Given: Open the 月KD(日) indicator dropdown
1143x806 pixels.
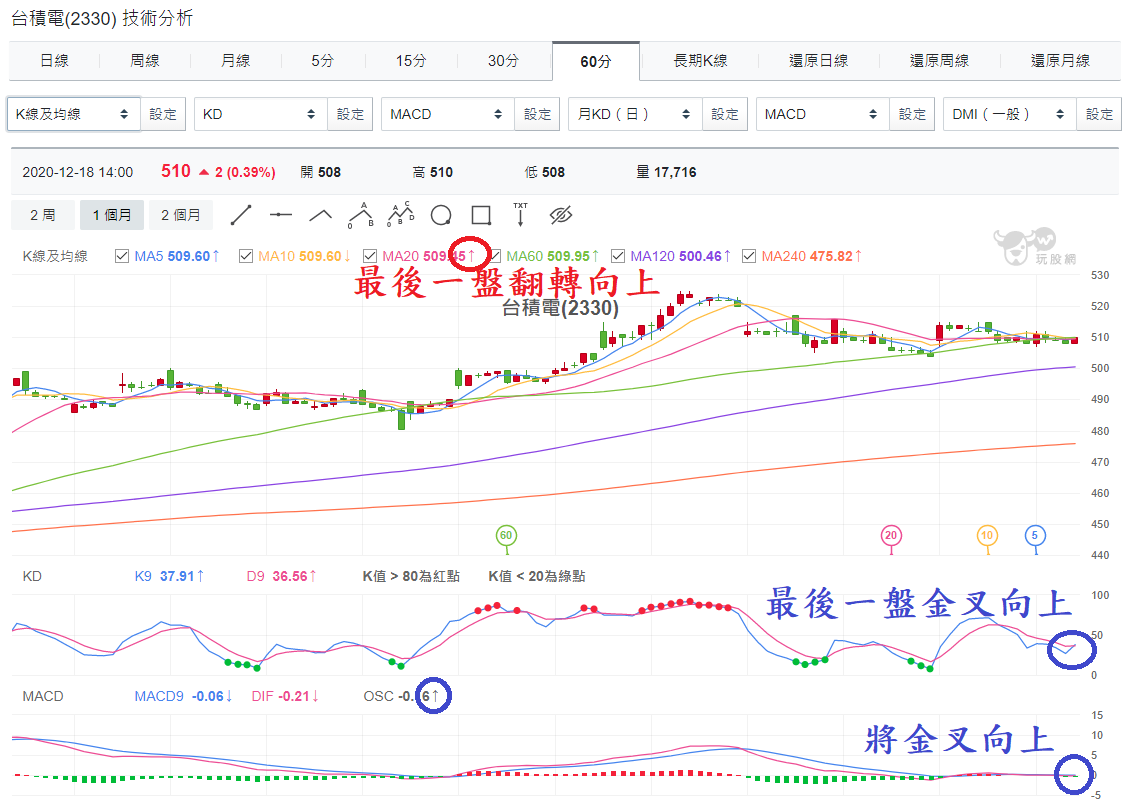Looking at the screenshot, I should 635,114.
